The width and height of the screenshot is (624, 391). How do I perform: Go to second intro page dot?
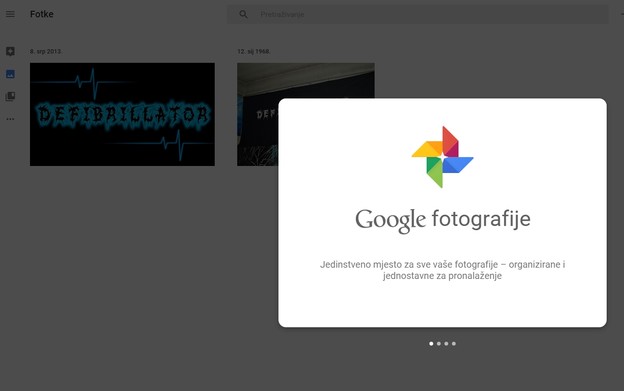pyautogui.click(x=439, y=344)
